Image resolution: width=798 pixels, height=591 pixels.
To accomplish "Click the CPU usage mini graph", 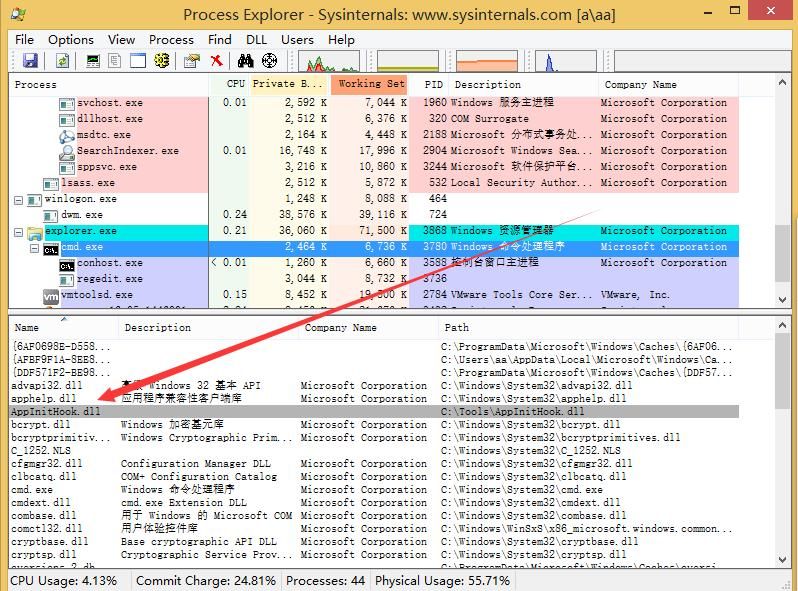I will [x=329, y=61].
